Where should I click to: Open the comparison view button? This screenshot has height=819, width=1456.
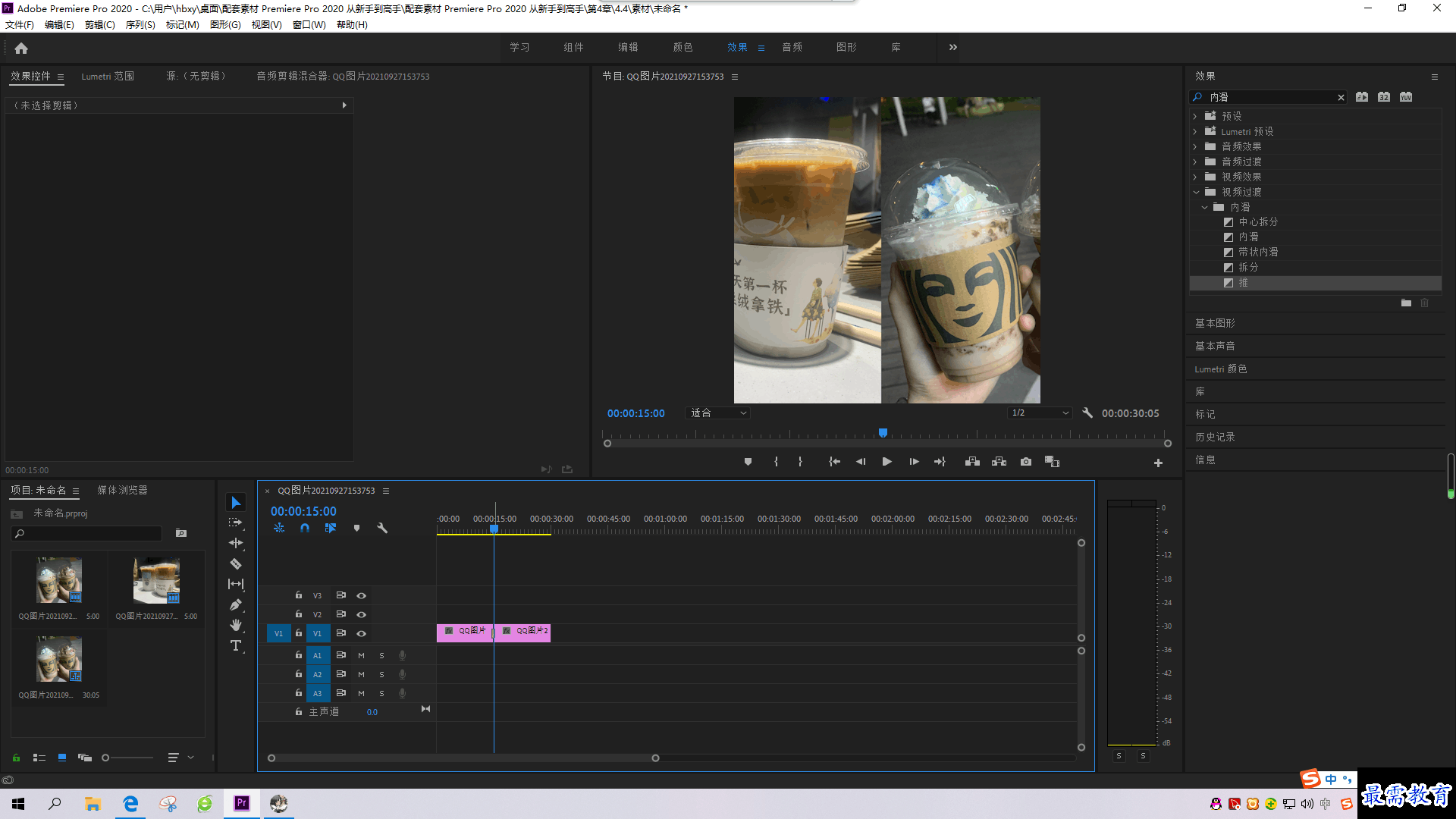point(1052,462)
